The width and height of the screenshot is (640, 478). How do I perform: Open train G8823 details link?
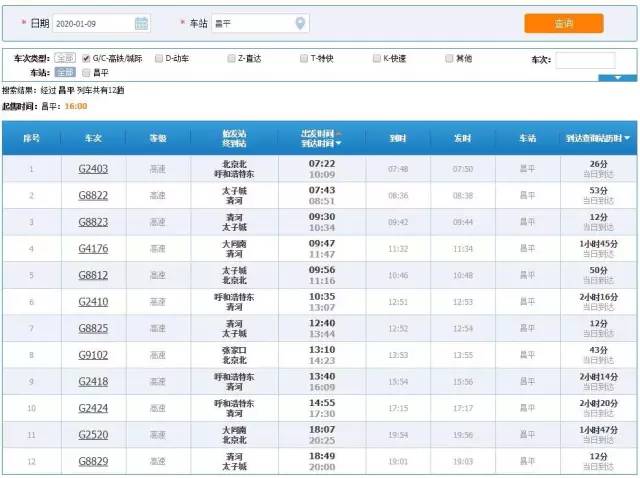click(93, 222)
